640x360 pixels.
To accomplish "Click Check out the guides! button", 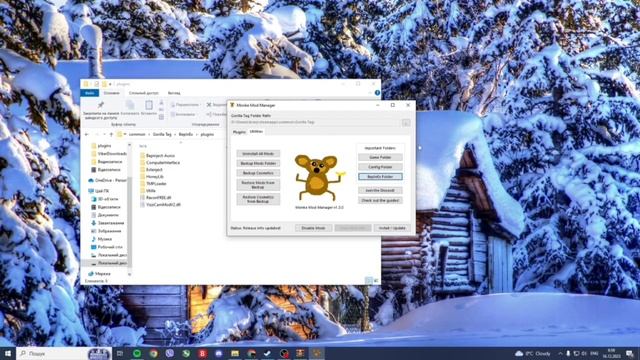I will tap(380, 200).
